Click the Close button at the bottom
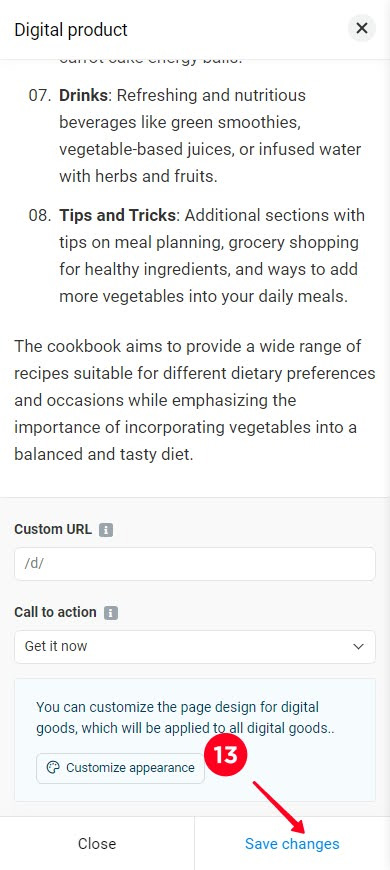 pyautogui.click(x=97, y=844)
